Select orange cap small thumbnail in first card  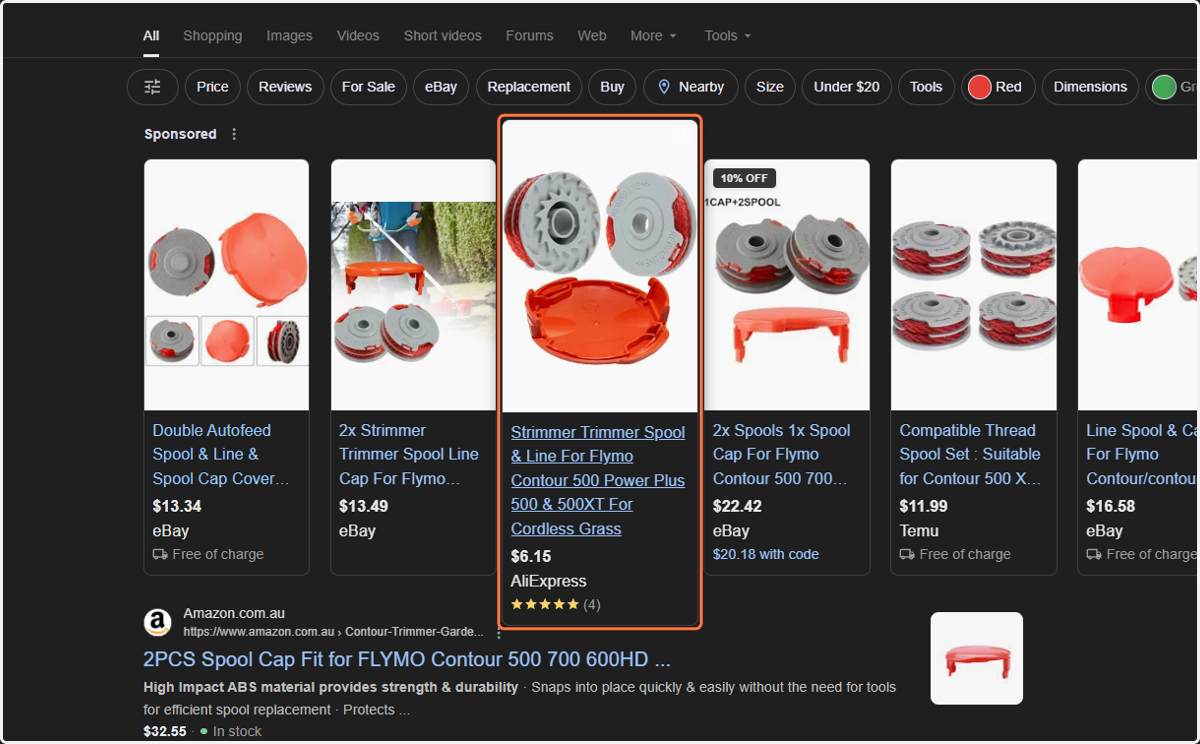[227, 340]
